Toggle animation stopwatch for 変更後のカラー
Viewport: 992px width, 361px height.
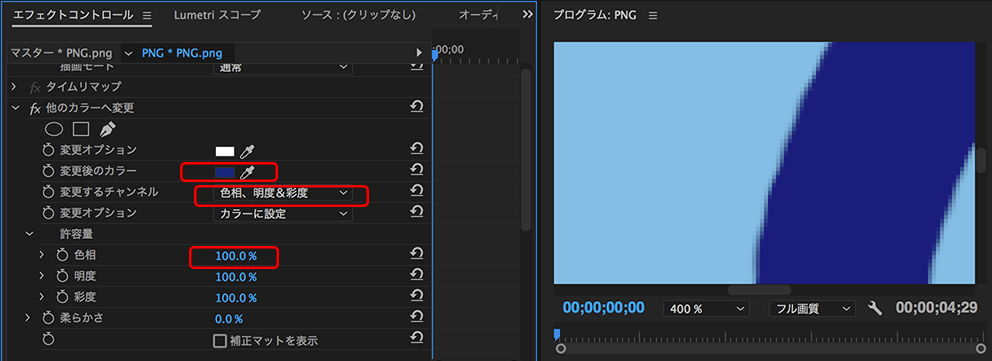click(49, 171)
